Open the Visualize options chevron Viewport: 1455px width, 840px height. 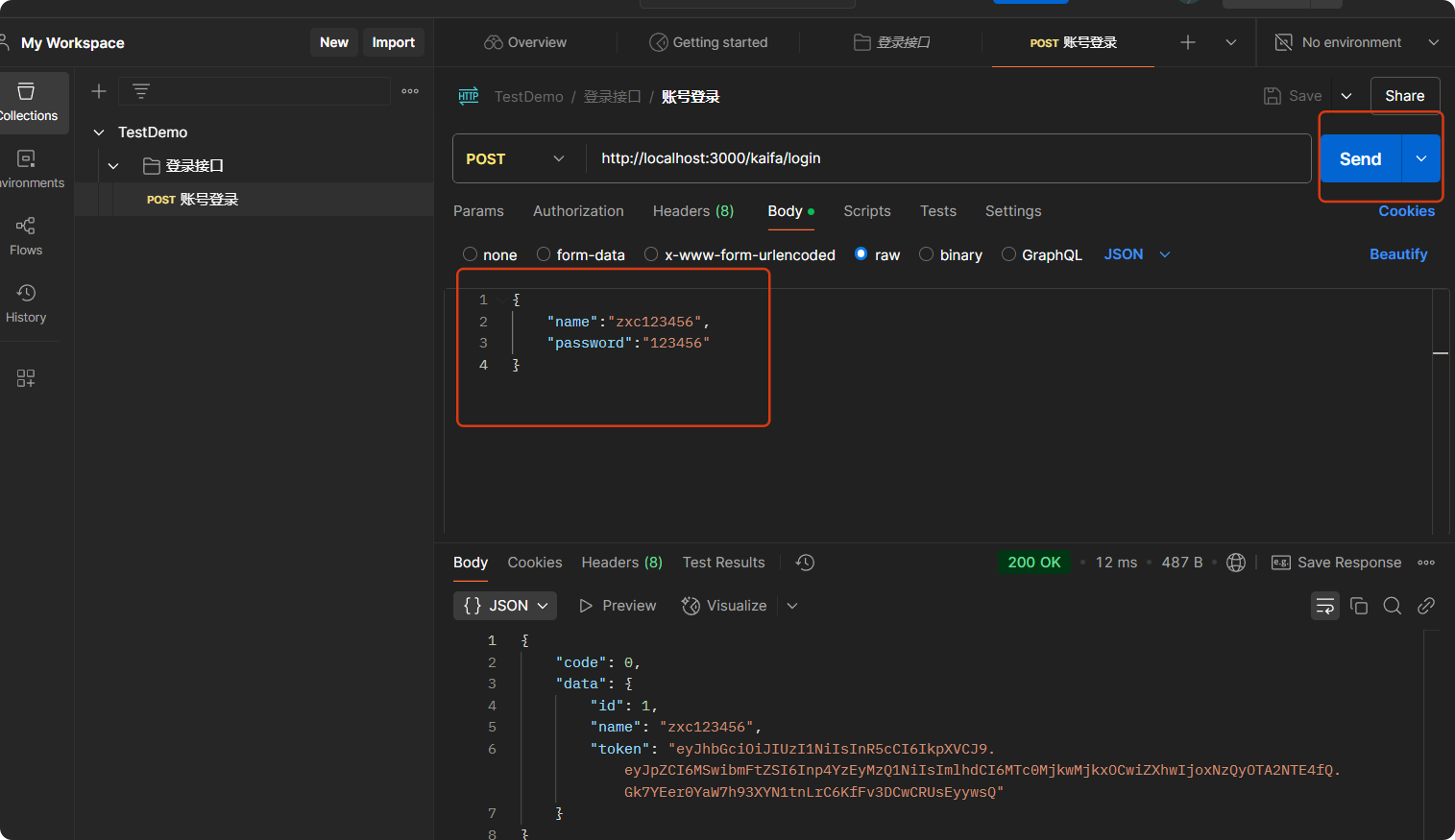(x=792, y=606)
